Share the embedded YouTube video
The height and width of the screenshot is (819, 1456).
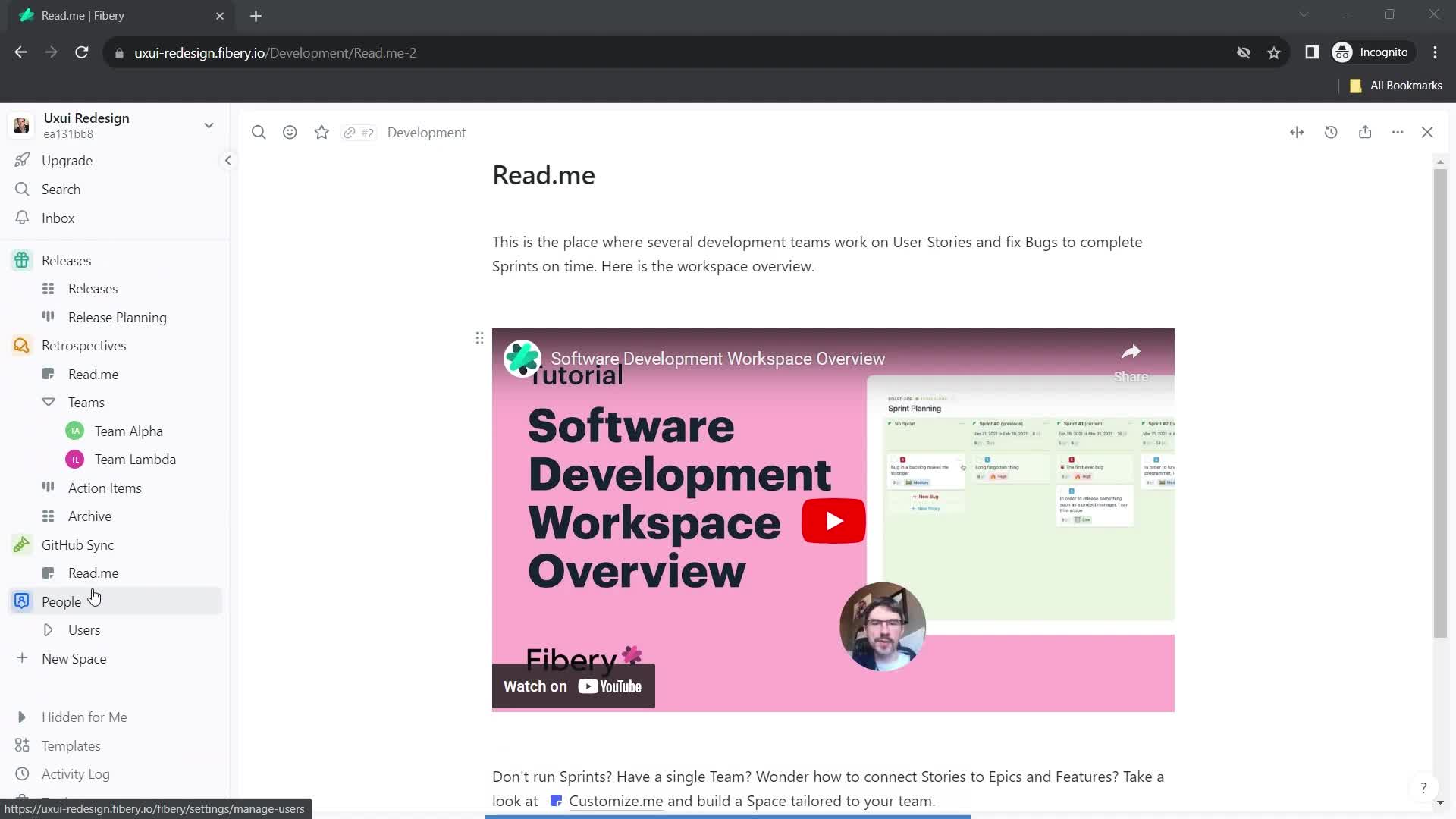[1131, 362]
